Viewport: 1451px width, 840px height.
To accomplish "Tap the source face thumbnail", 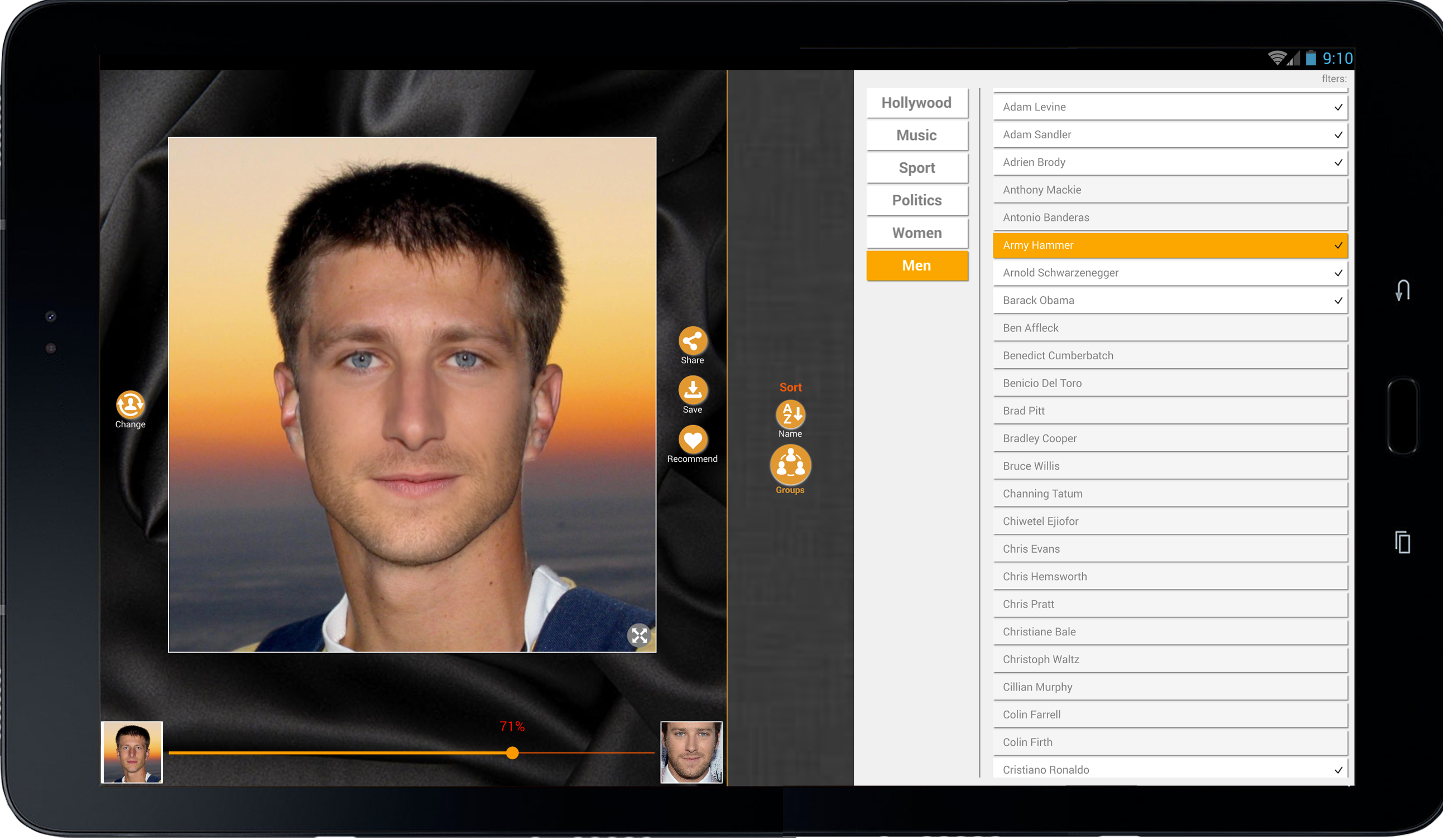I will pos(132,752).
